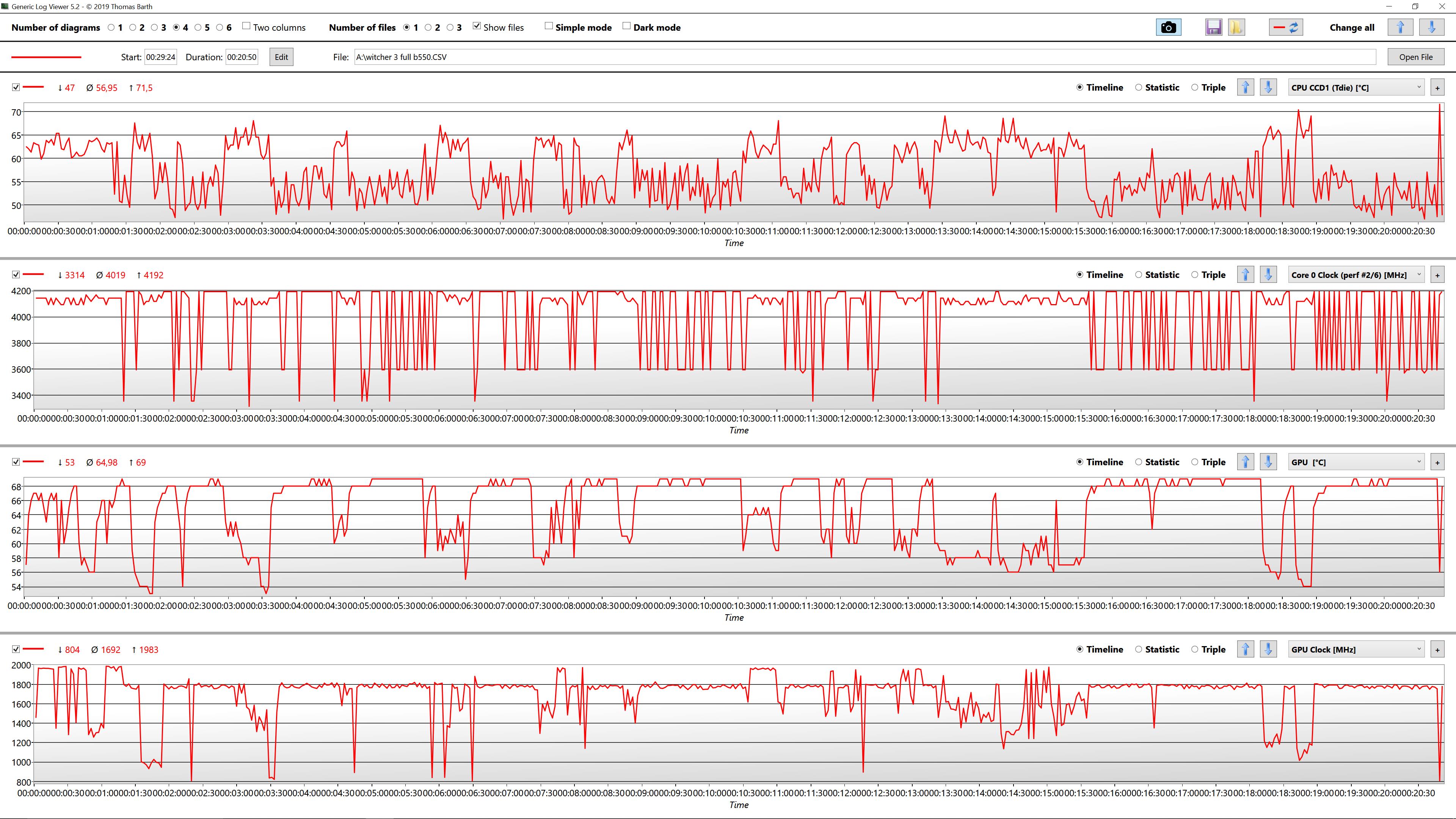Click the Edit button
Image resolution: width=1456 pixels, height=819 pixels.
(x=281, y=57)
